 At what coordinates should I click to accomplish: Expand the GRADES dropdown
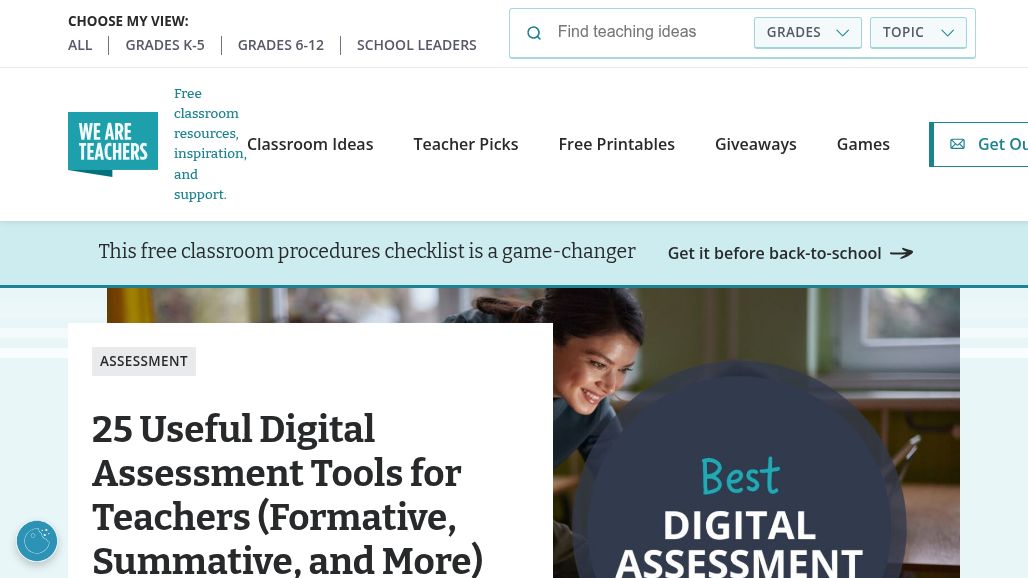808,33
